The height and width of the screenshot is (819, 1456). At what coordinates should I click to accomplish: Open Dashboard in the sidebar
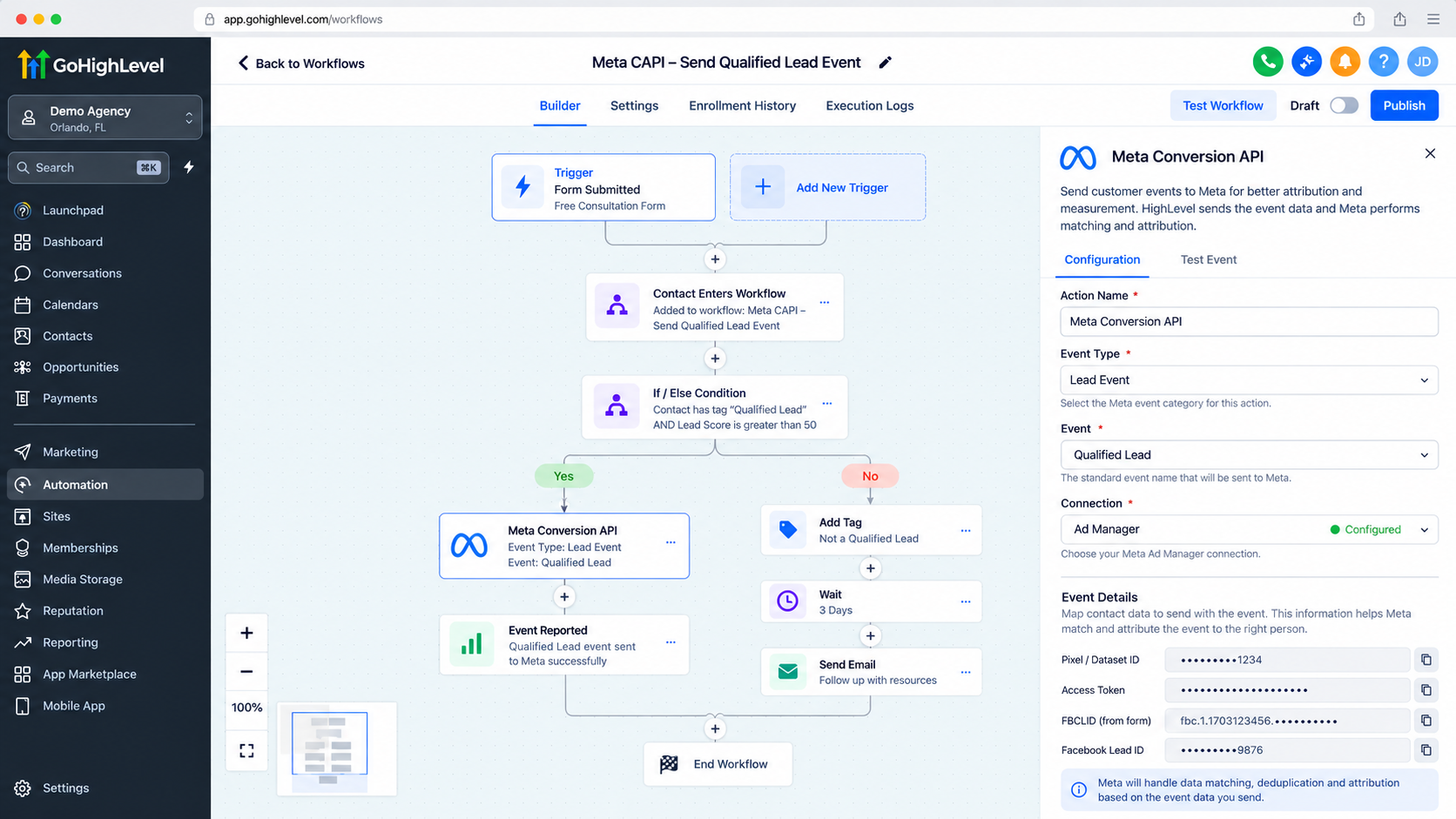[105, 242]
